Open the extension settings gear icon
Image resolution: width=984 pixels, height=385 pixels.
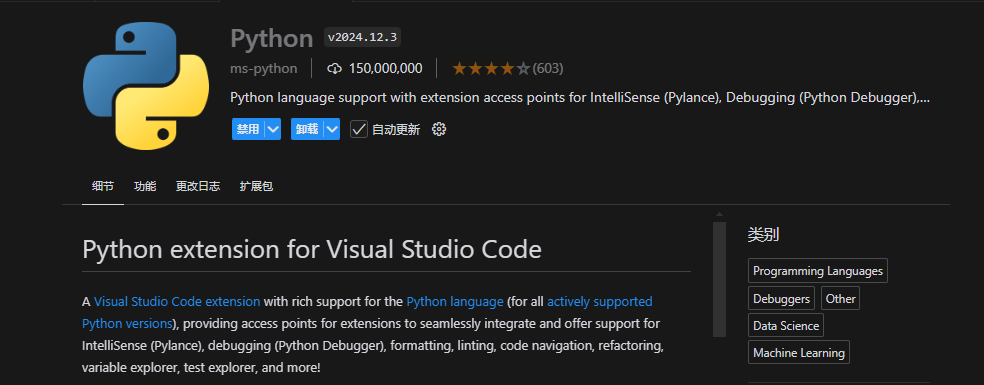pyautogui.click(x=439, y=129)
